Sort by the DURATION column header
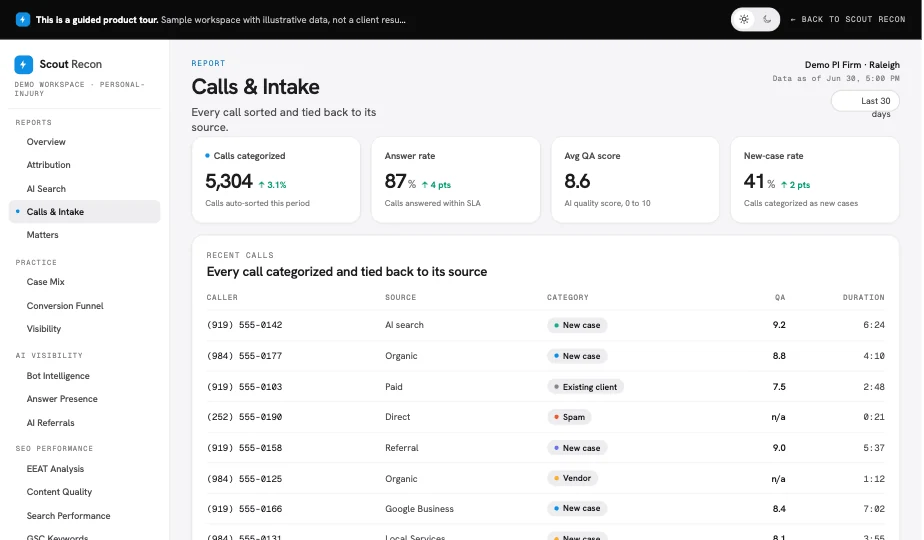Viewport: 924px width, 540px height. 863,298
